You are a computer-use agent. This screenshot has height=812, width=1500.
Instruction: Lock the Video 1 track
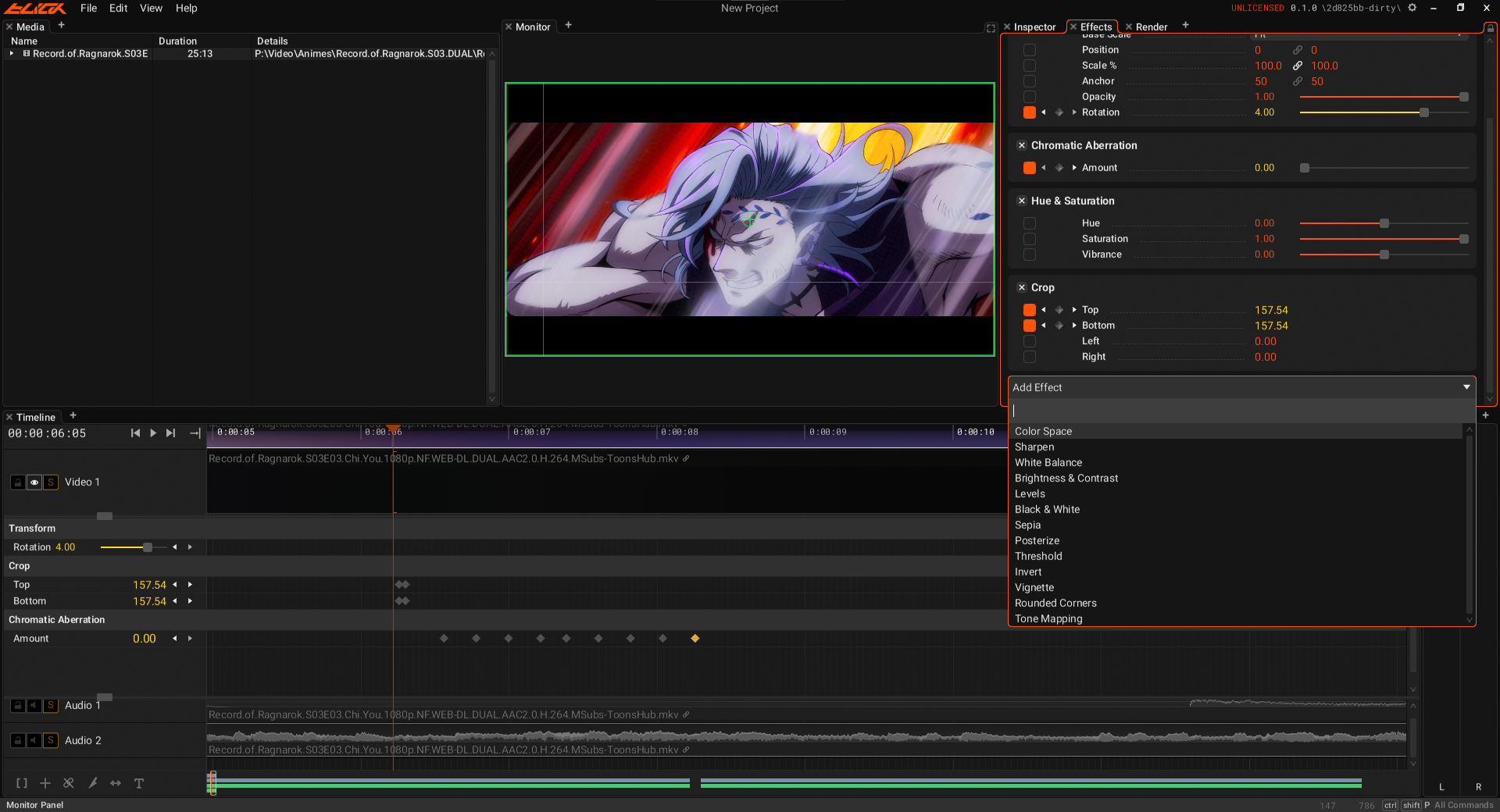click(18, 483)
